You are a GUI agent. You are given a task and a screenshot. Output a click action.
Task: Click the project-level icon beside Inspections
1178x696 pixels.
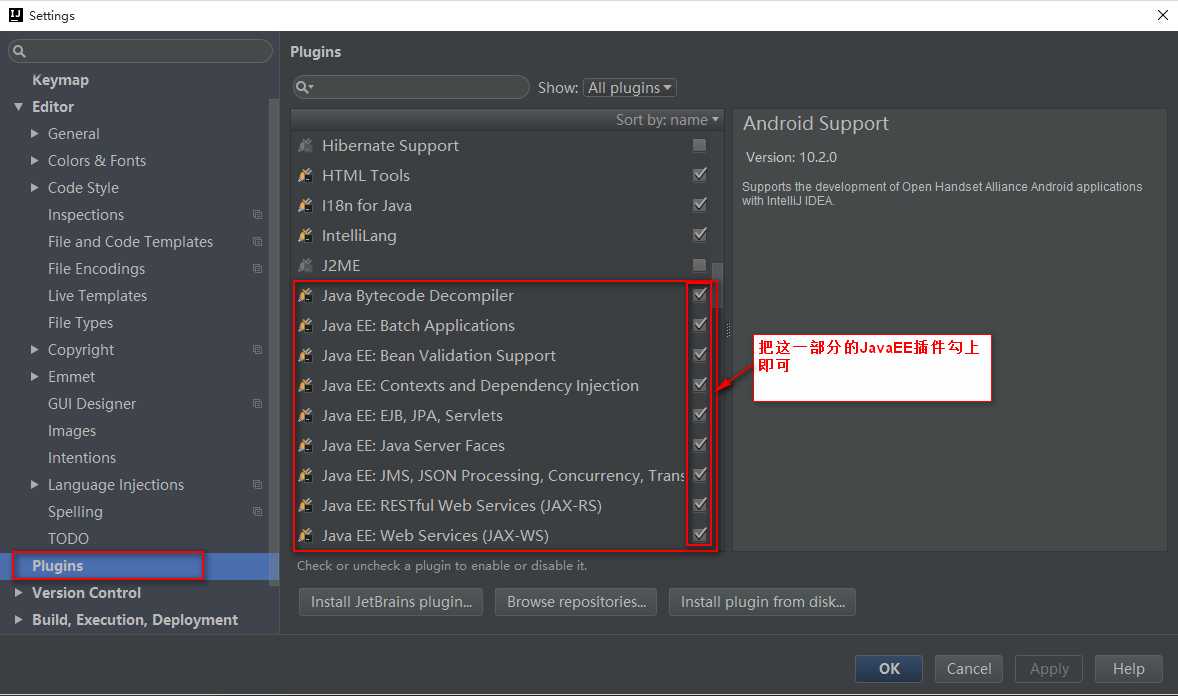tap(257, 215)
